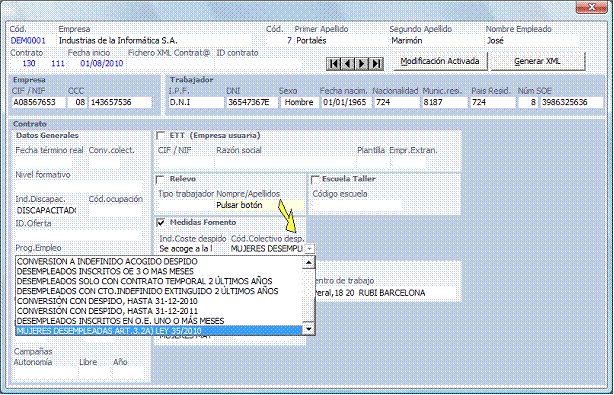This screenshot has width=614, height=395.
Task: Click Nombre Empleado value José
Action: click(495, 41)
